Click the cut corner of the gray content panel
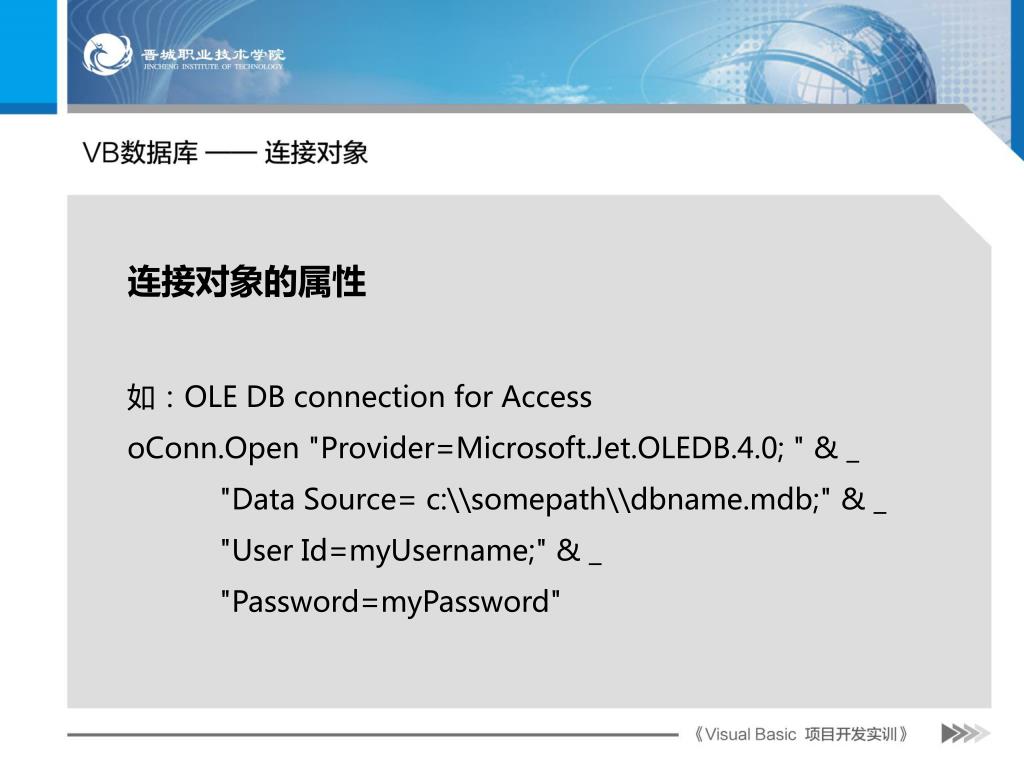This screenshot has height=768, width=1024. click(x=967, y=220)
